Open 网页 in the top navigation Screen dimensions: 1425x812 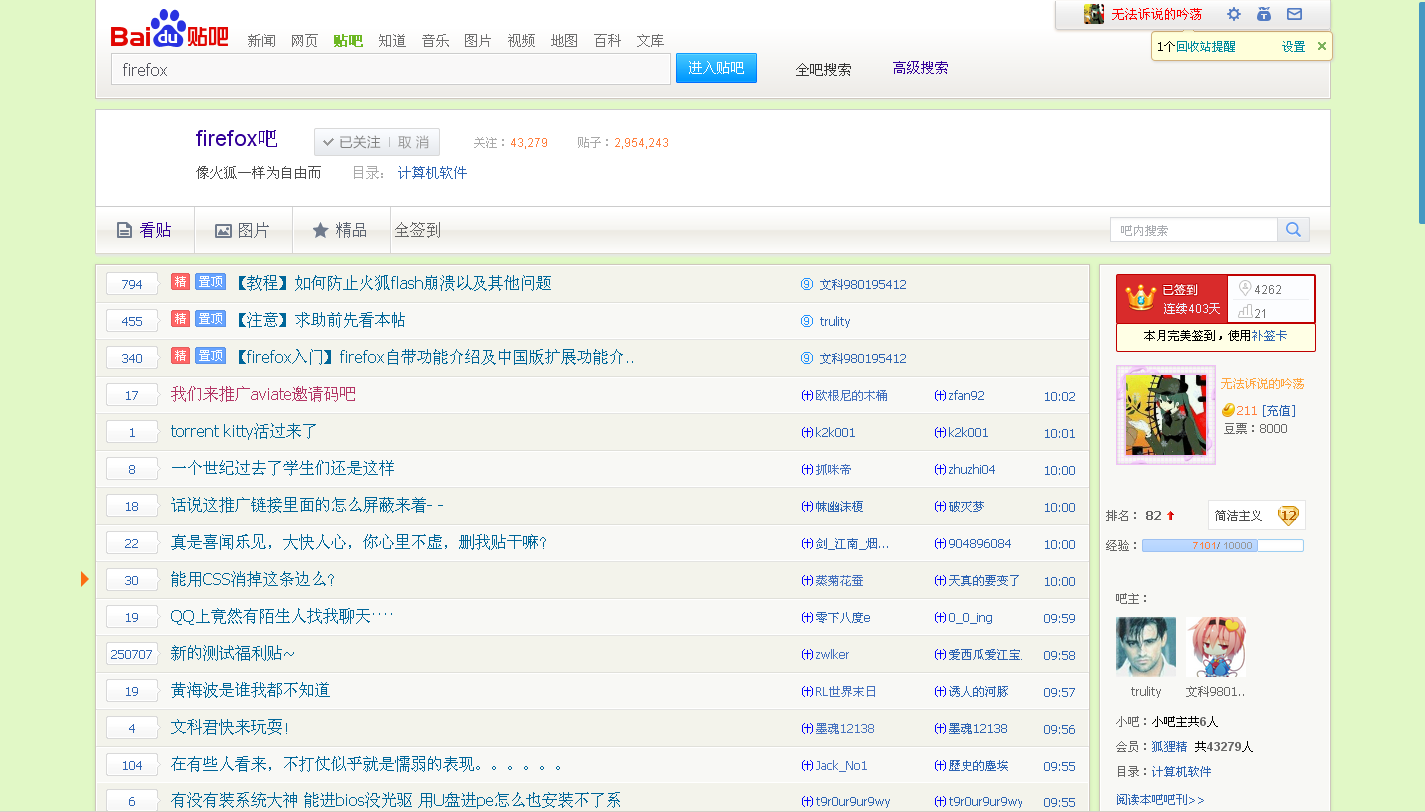click(304, 41)
